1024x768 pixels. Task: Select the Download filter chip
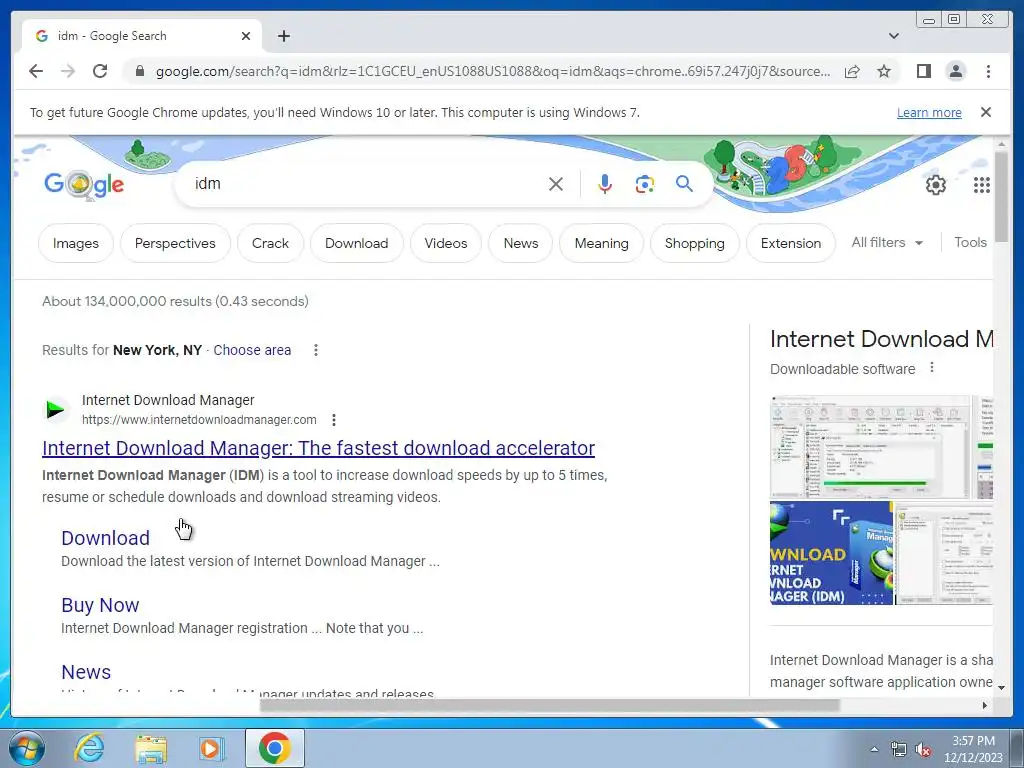point(357,243)
